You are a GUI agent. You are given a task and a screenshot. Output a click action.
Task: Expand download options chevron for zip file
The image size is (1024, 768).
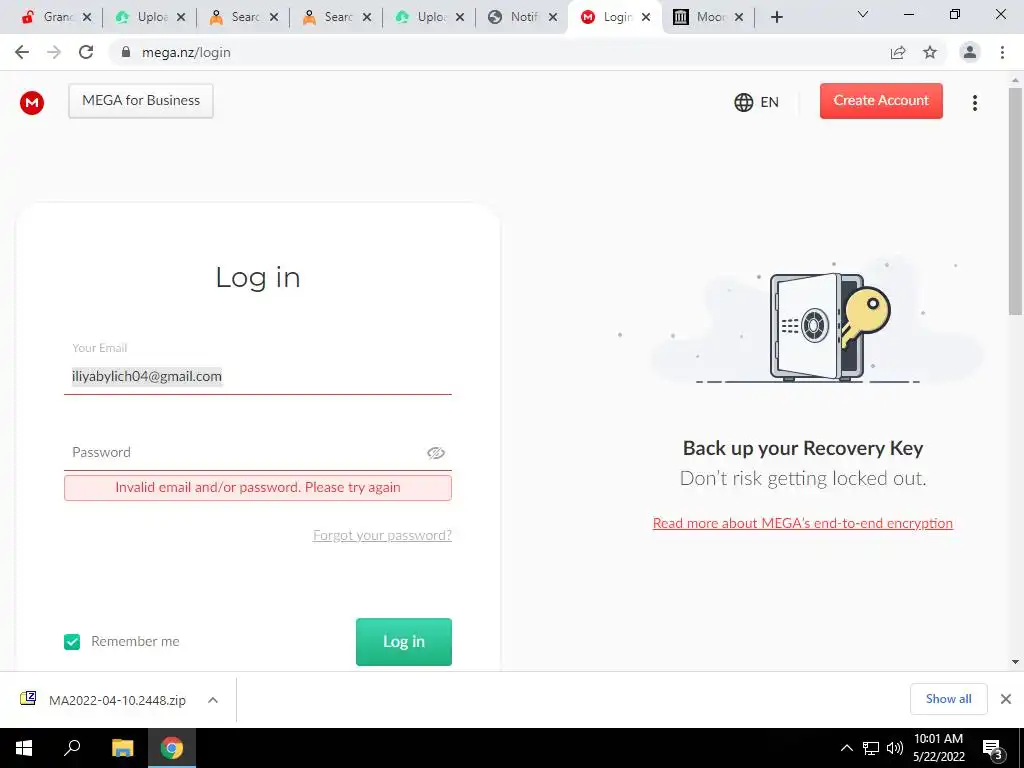(x=213, y=700)
